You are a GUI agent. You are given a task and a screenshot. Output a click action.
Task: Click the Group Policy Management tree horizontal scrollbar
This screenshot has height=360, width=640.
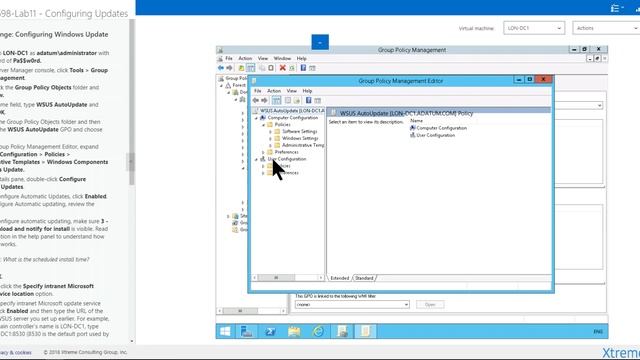252,311
